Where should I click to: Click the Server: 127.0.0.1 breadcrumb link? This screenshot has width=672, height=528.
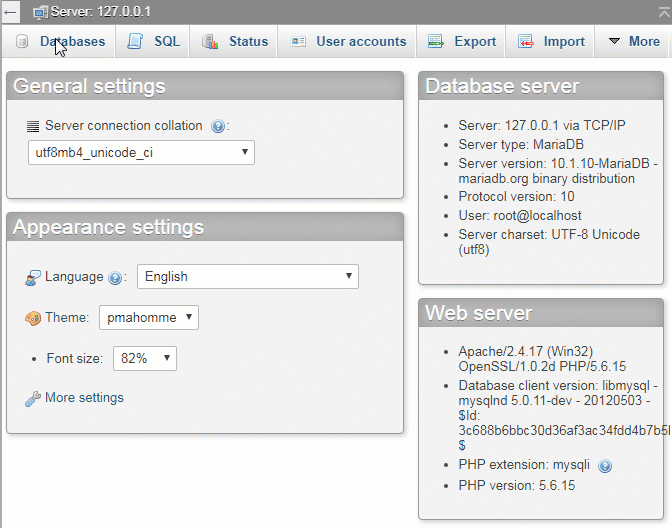click(93, 12)
